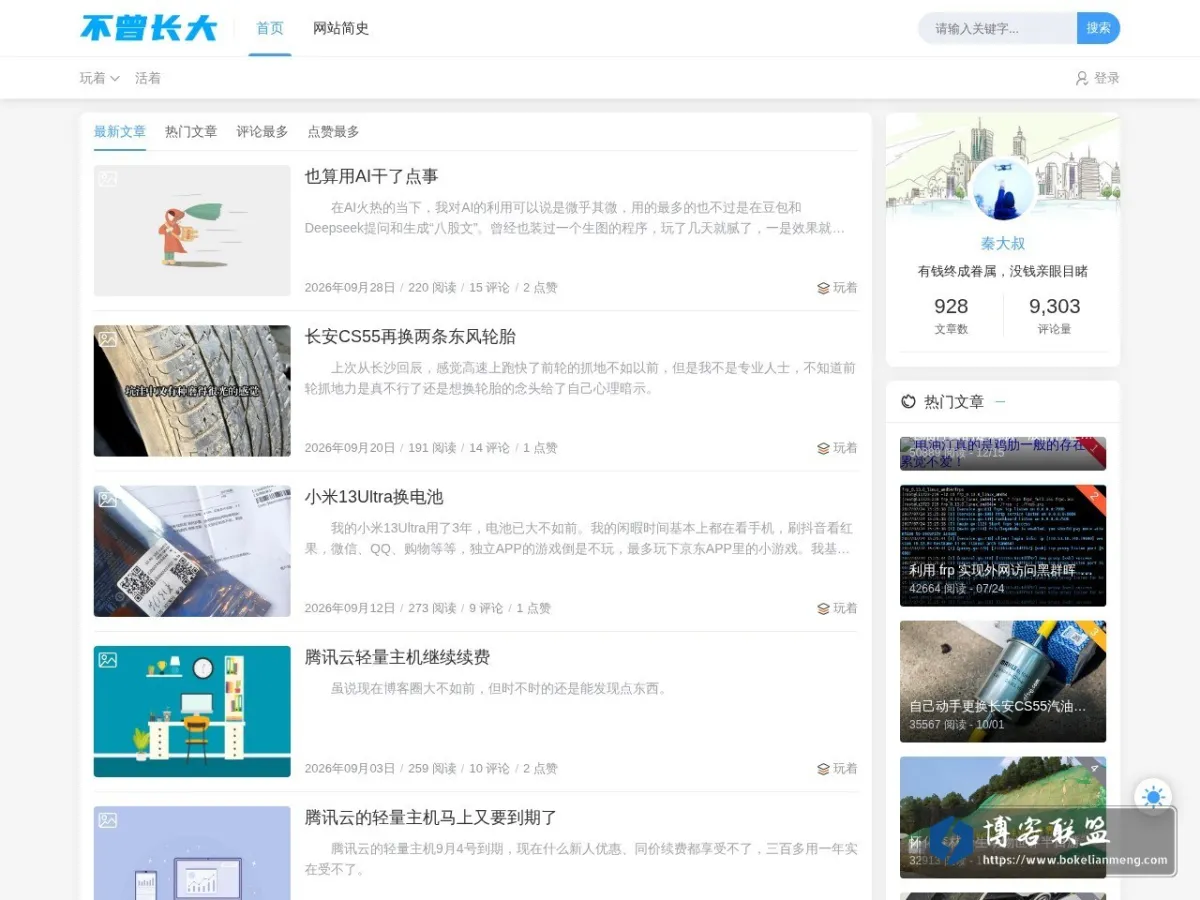1200x900 pixels.
Task: Click thumbnail of 腾讯云轻量主机继续续费 post
Action: [x=192, y=711]
